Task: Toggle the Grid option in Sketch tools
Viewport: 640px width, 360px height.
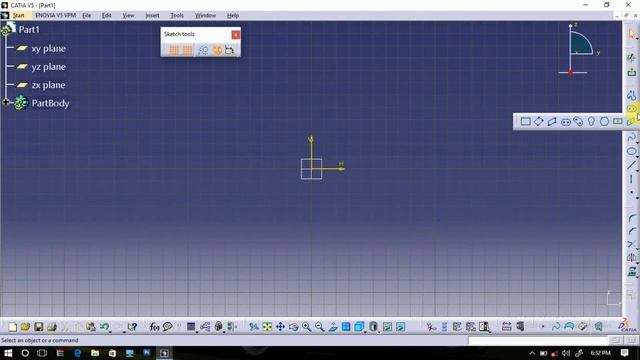Action: tap(174, 50)
